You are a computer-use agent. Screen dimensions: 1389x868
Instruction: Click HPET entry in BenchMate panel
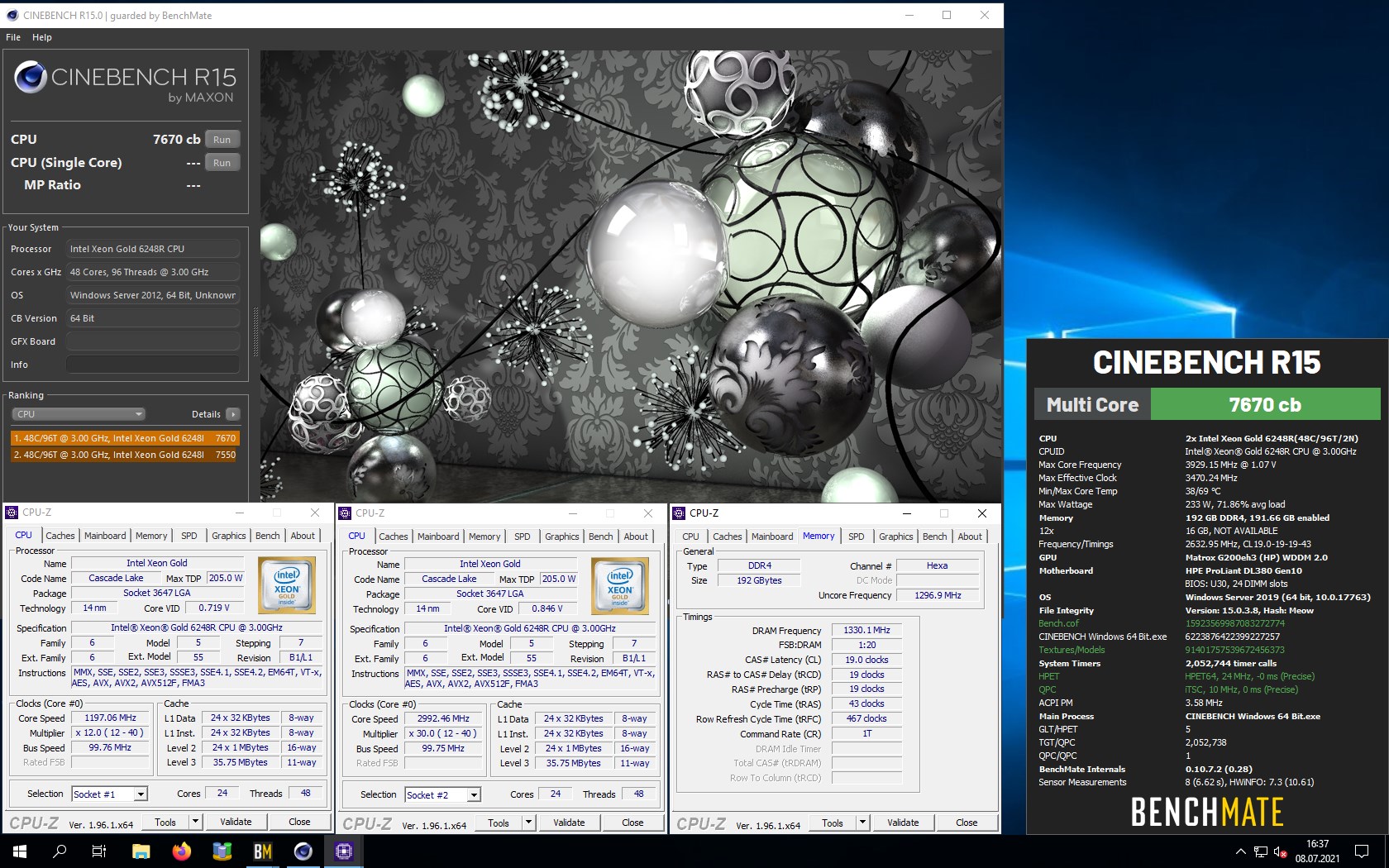[x=1048, y=676]
